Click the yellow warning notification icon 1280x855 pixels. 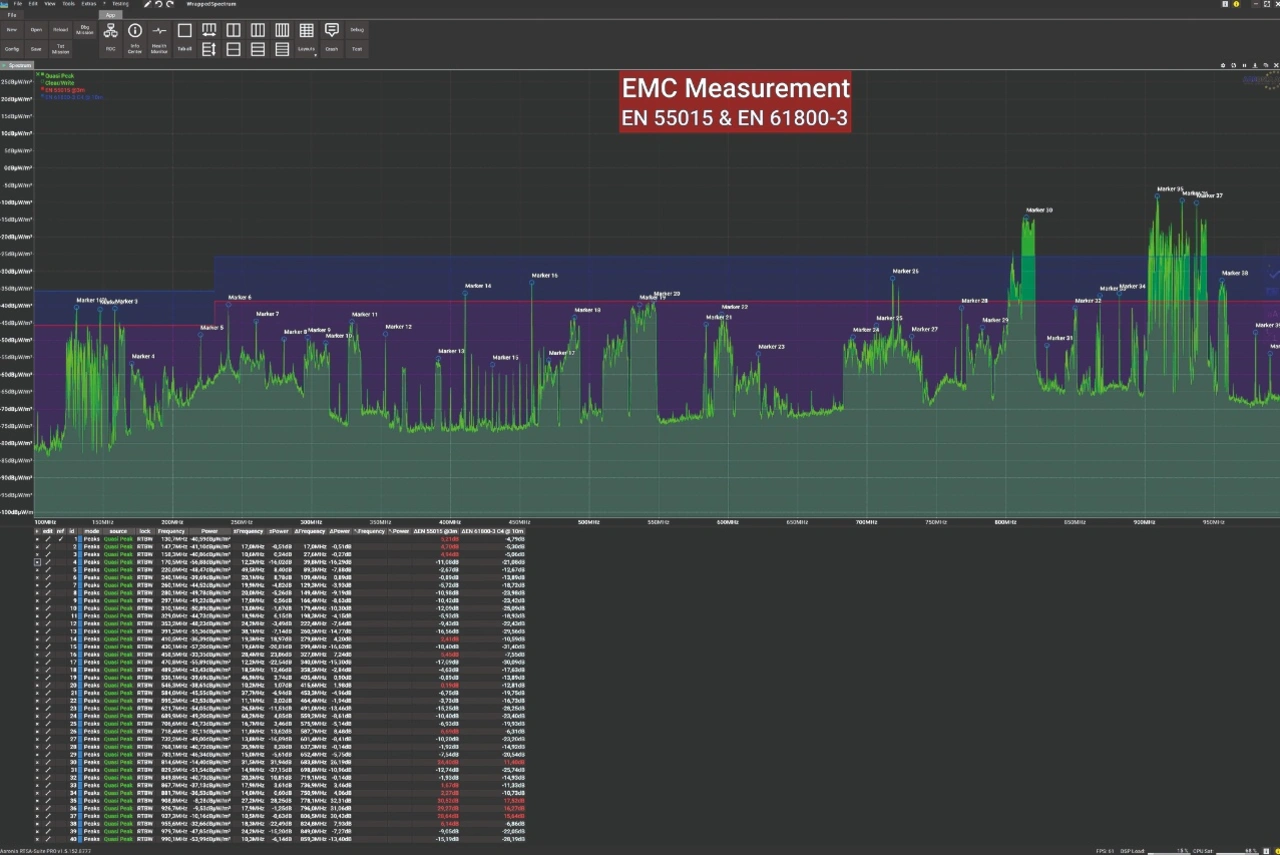pos(1237,4)
